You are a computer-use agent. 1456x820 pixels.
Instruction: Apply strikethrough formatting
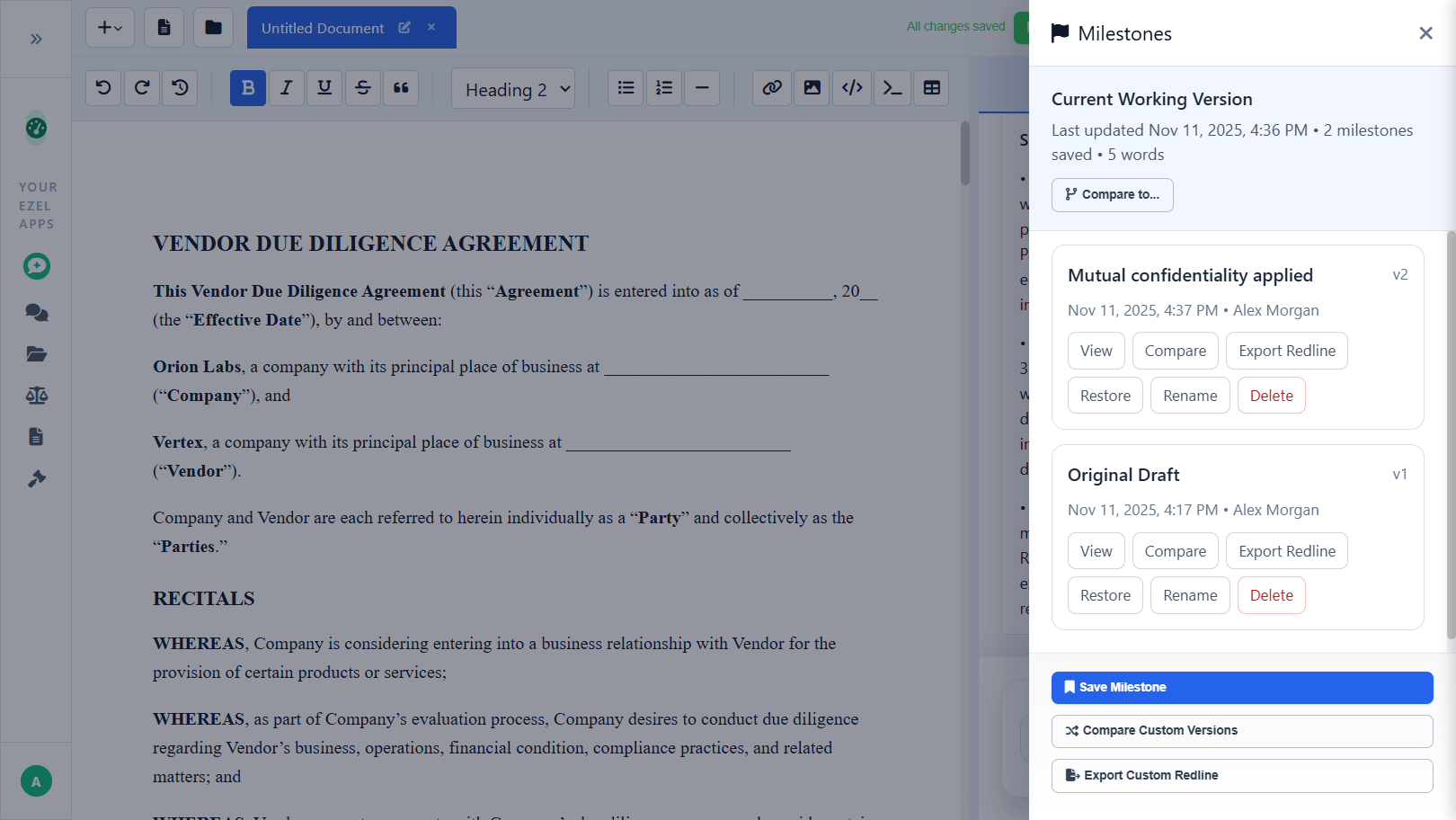pos(362,88)
